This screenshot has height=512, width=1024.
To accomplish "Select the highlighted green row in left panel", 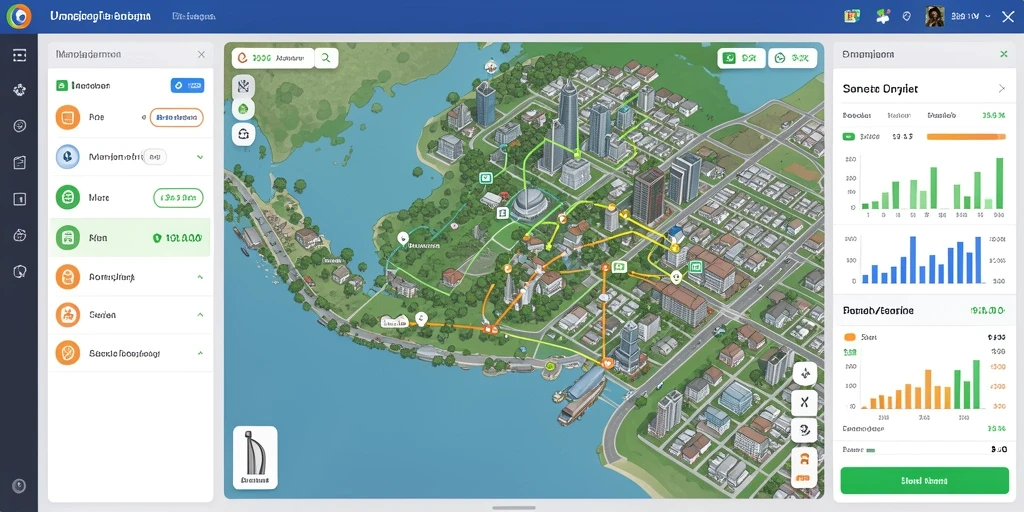I will tap(131, 238).
